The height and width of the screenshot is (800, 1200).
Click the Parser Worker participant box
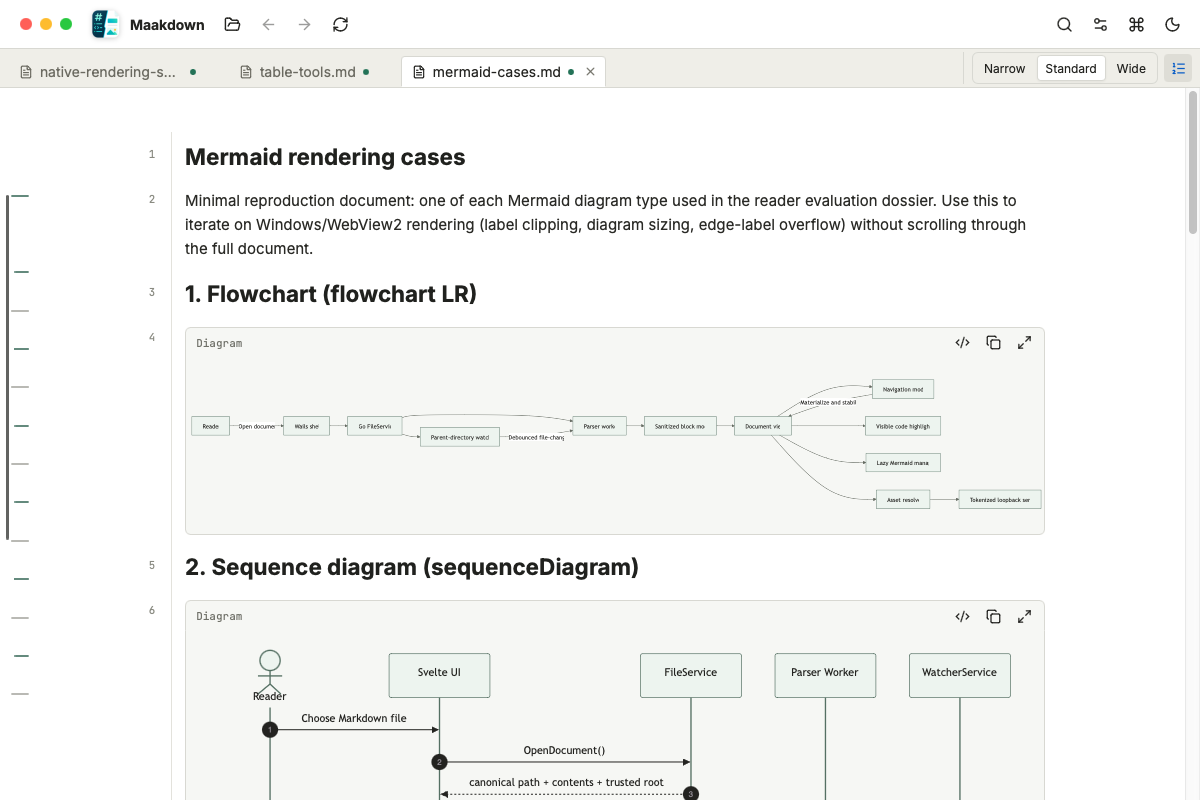pyautogui.click(x=825, y=675)
